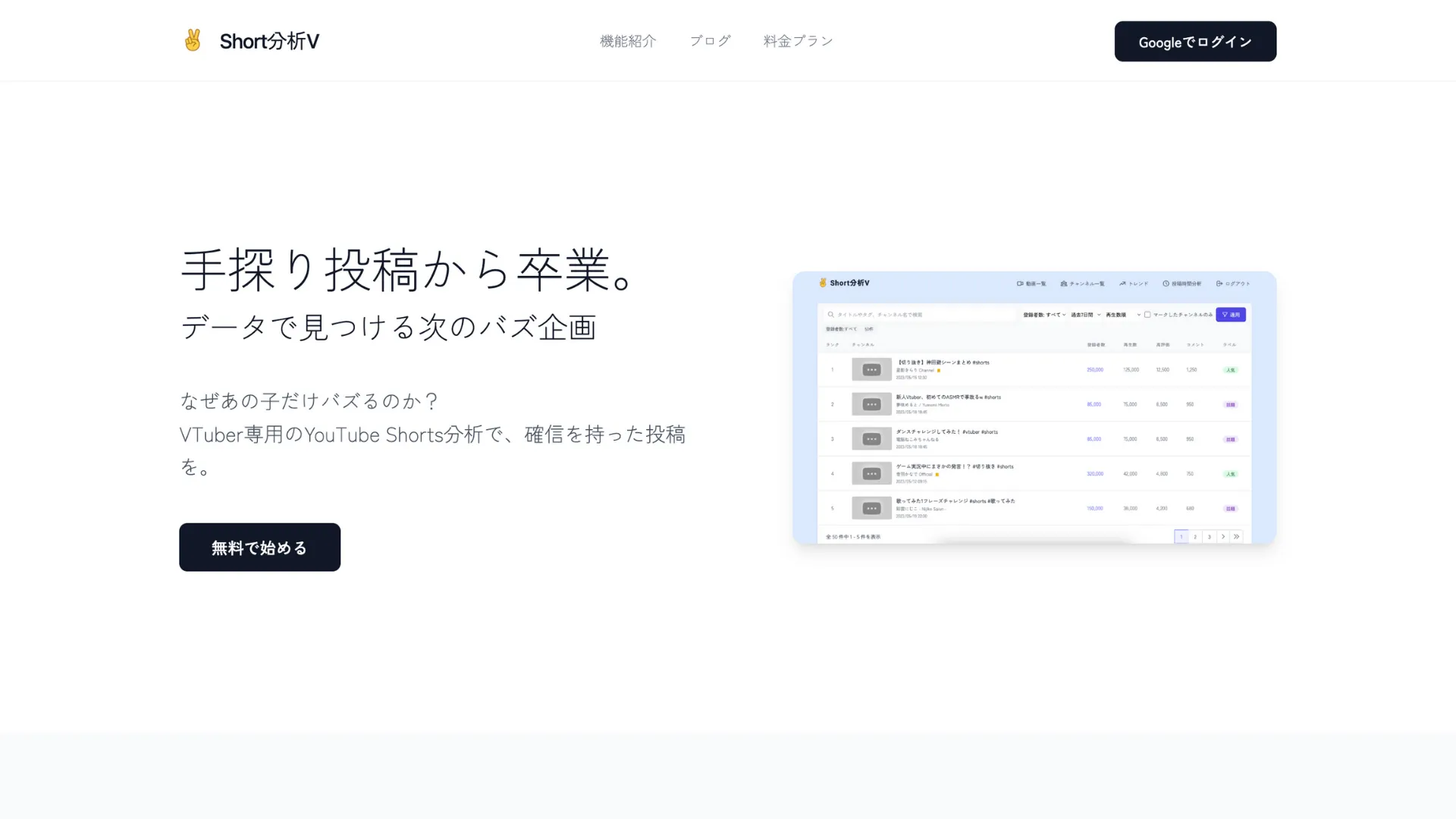This screenshot has width=1456, height=819.
Task: Click the Short分析V brand name in the site header
Action: point(269,41)
